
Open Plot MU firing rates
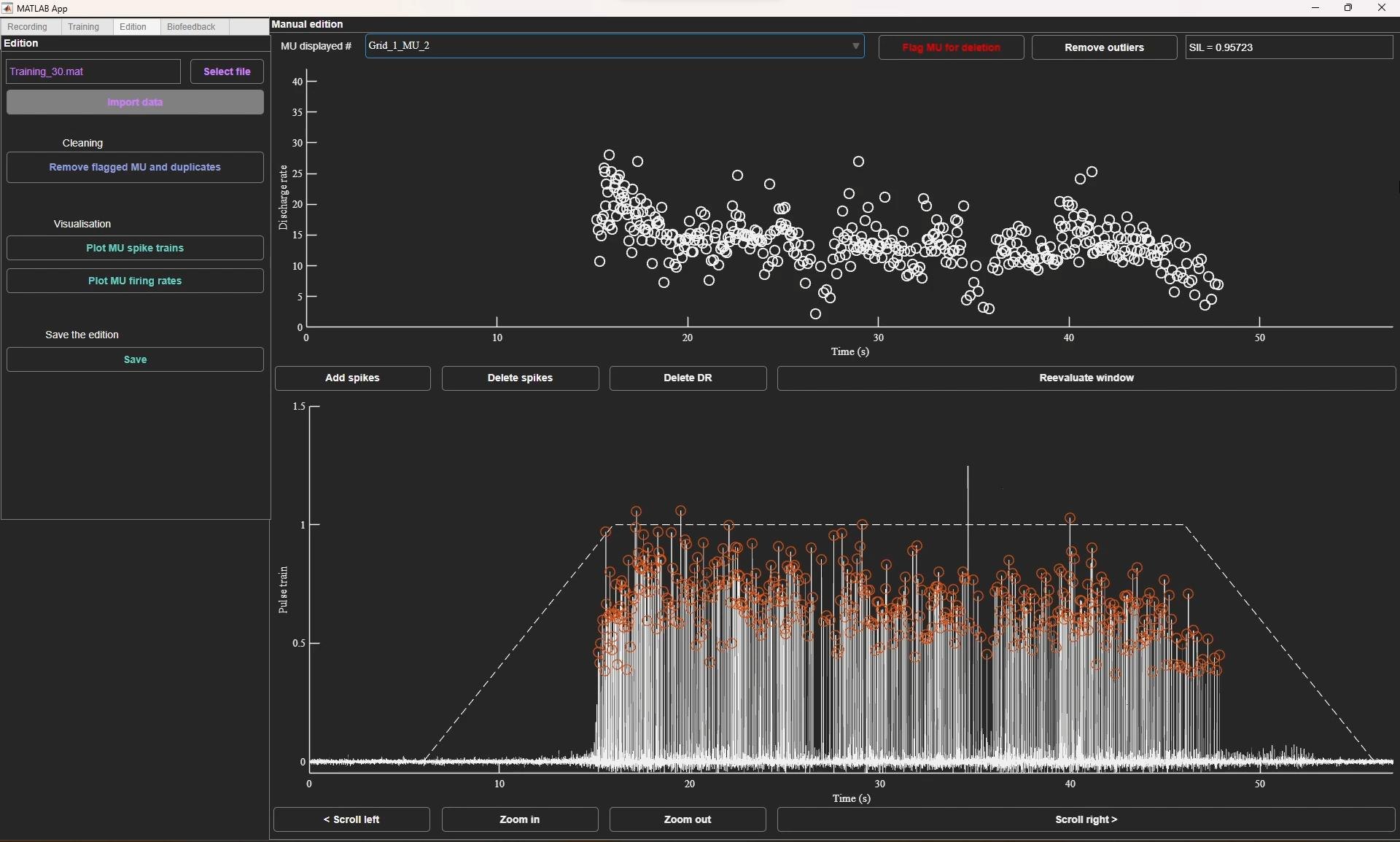click(135, 281)
